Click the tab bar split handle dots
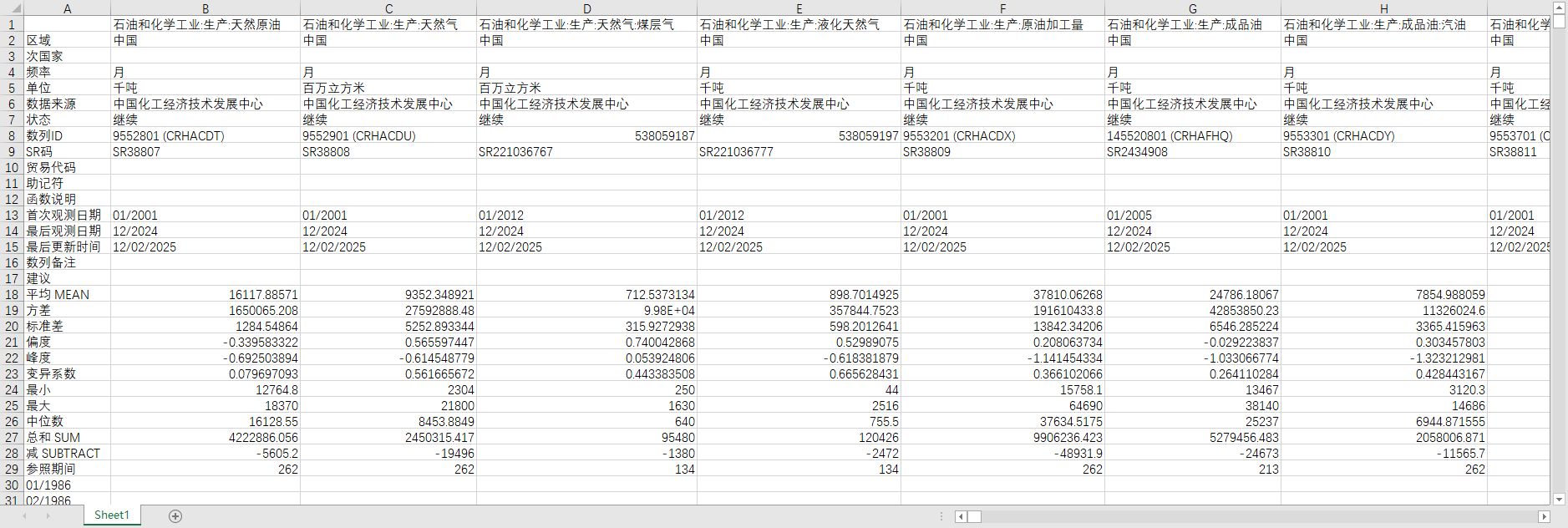Image resolution: width=1568 pixels, height=528 pixels. (941, 516)
